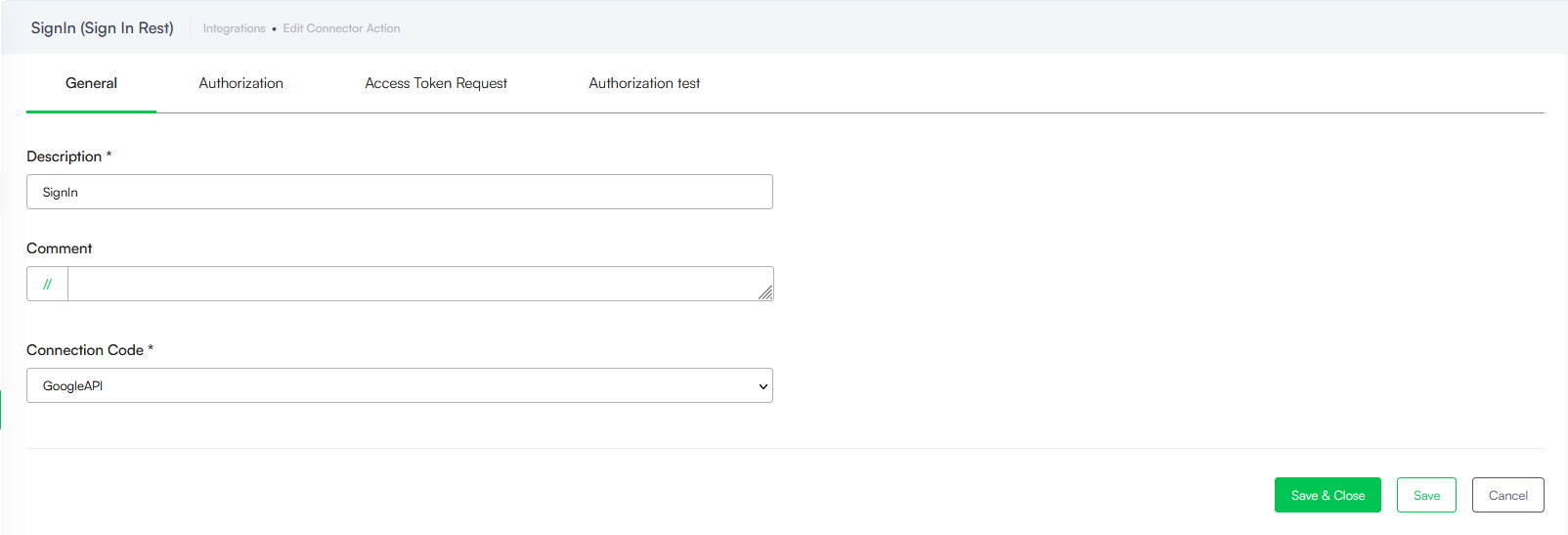This screenshot has height=535, width=1568.
Task: Switch to the General tab
Action: (x=91, y=83)
